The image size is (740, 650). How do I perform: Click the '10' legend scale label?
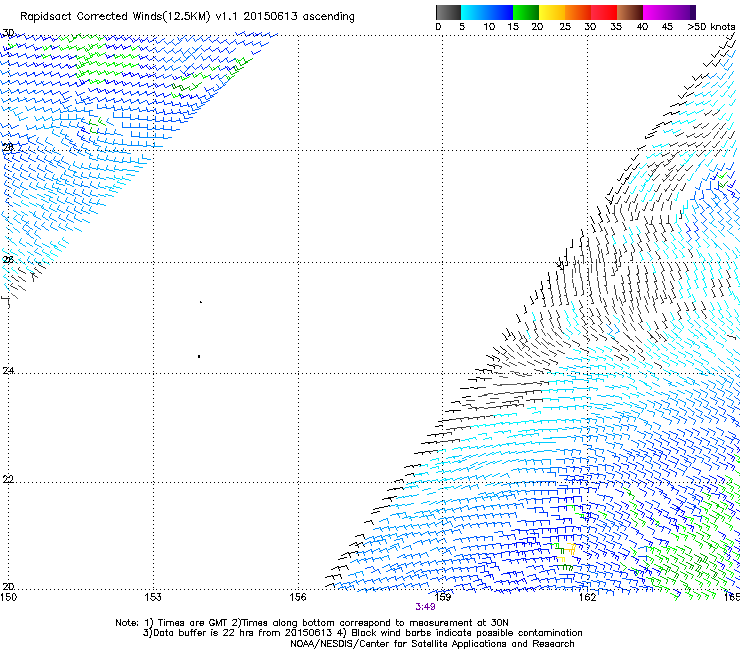[x=489, y=27]
